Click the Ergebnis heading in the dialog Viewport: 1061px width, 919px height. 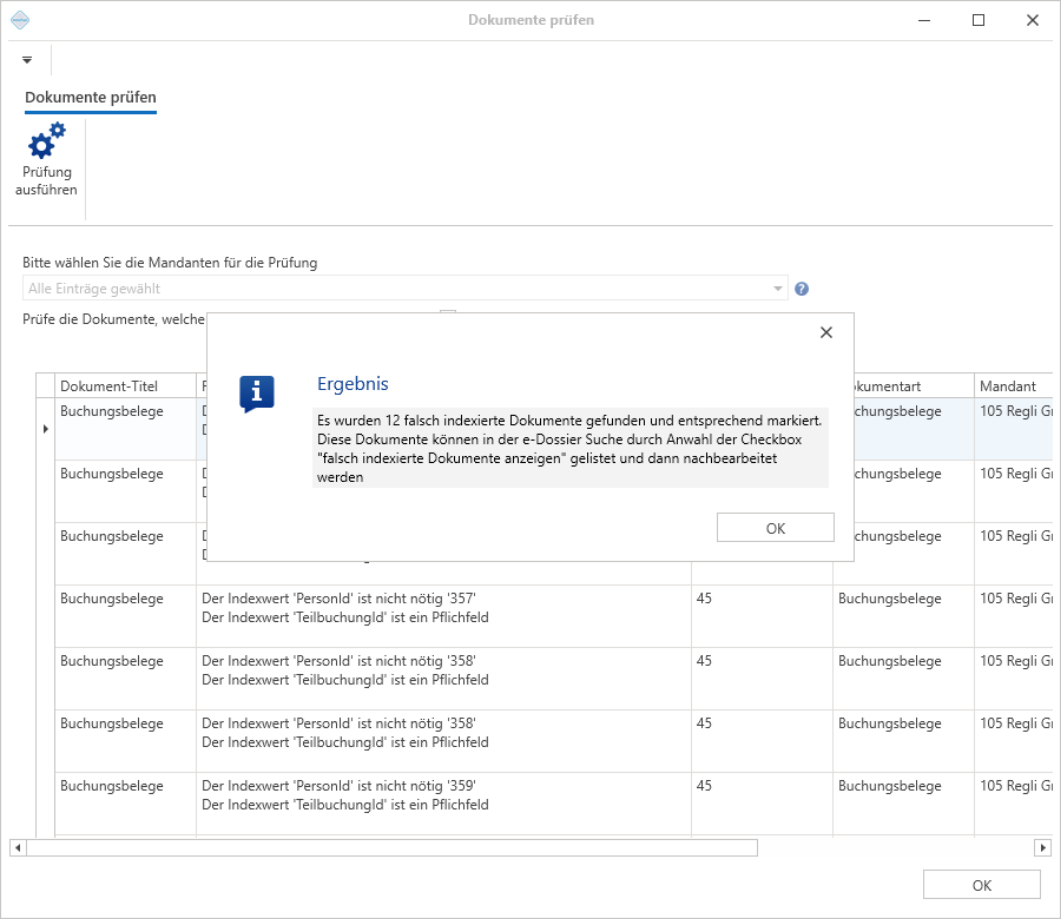coord(353,384)
